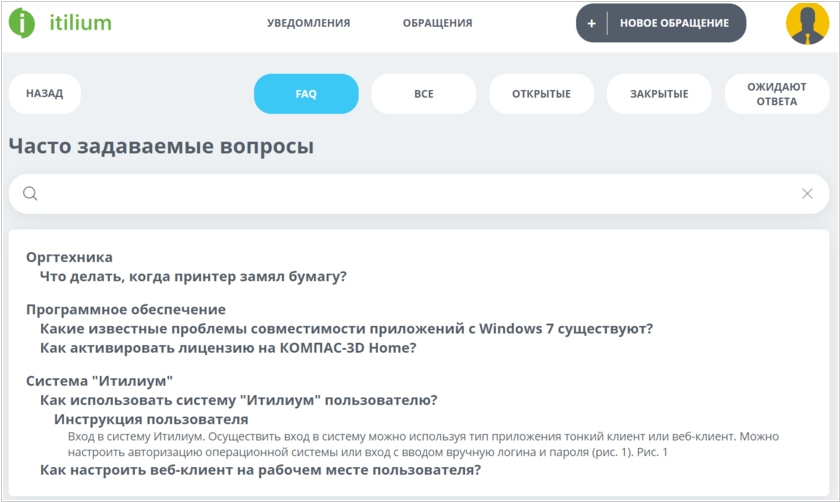
Task: Collapse the how to use Итилиум question
Action: 239,400
